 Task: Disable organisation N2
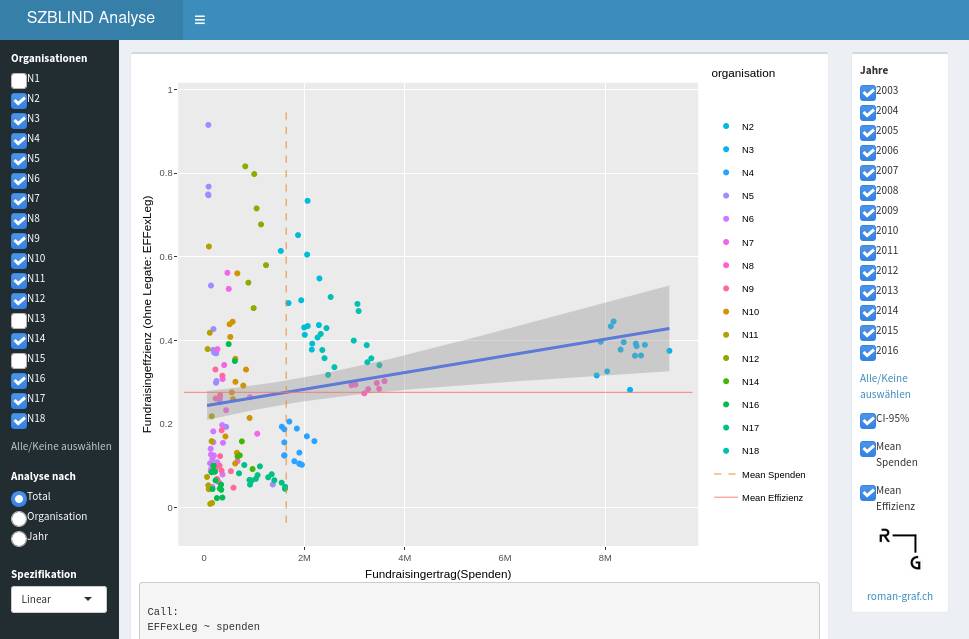pyautogui.click(x=18, y=100)
